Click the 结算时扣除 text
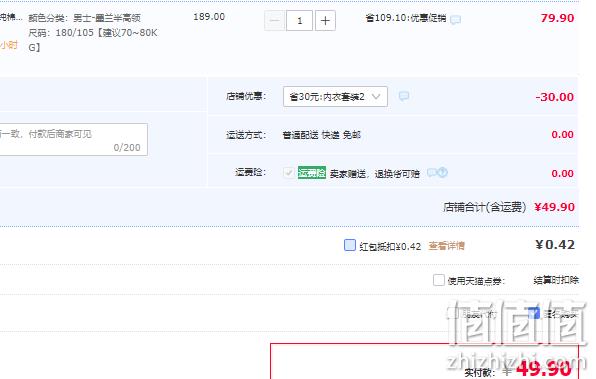Image resolution: width=596 pixels, height=379 pixels. point(556,280)
